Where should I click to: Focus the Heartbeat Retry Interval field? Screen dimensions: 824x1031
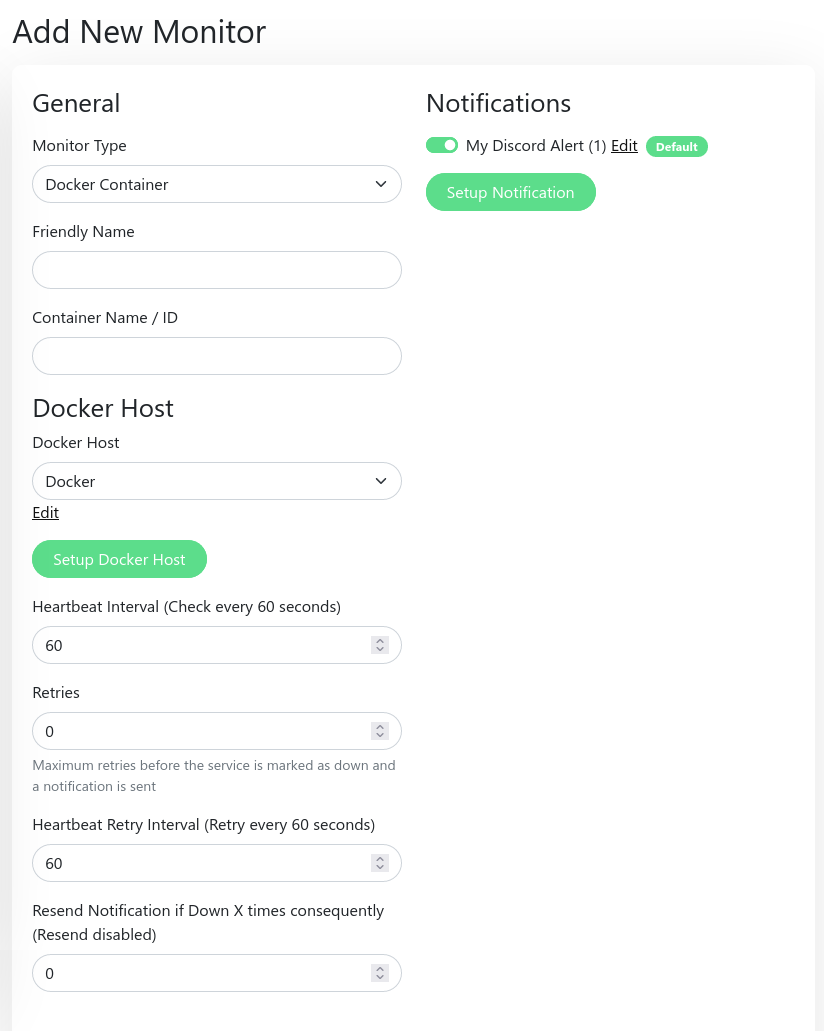click(x=200, y=863)
